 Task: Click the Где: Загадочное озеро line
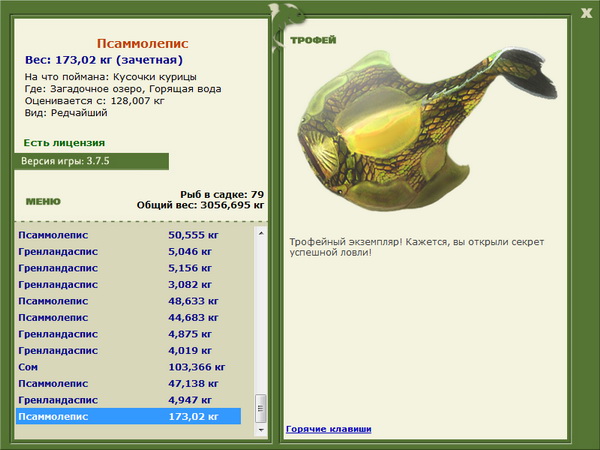[123, 89]
